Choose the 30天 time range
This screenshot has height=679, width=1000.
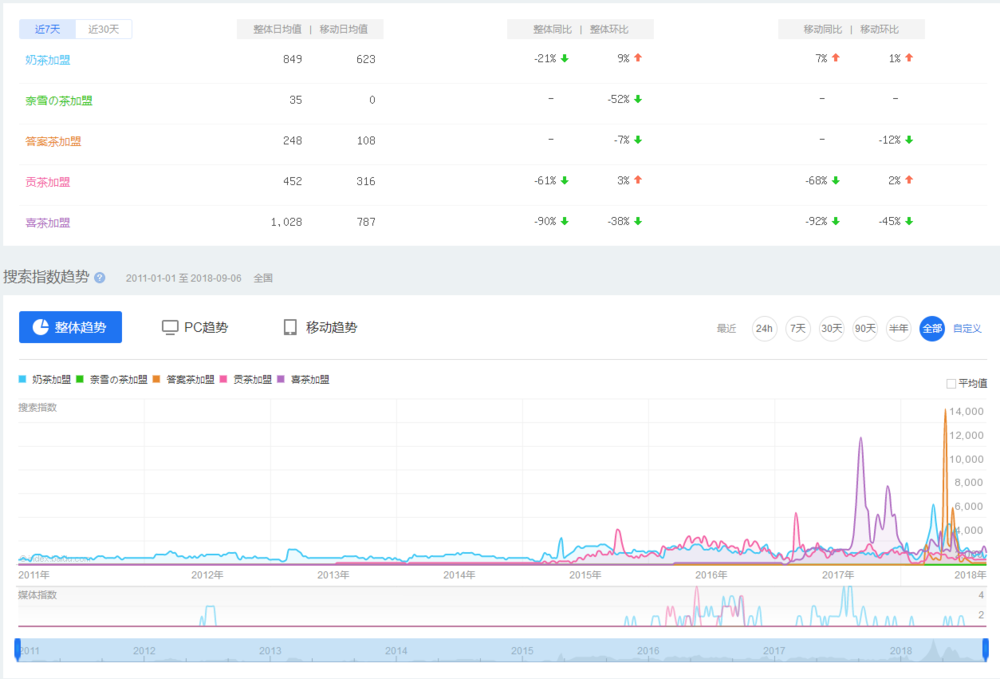click(831, 328)
